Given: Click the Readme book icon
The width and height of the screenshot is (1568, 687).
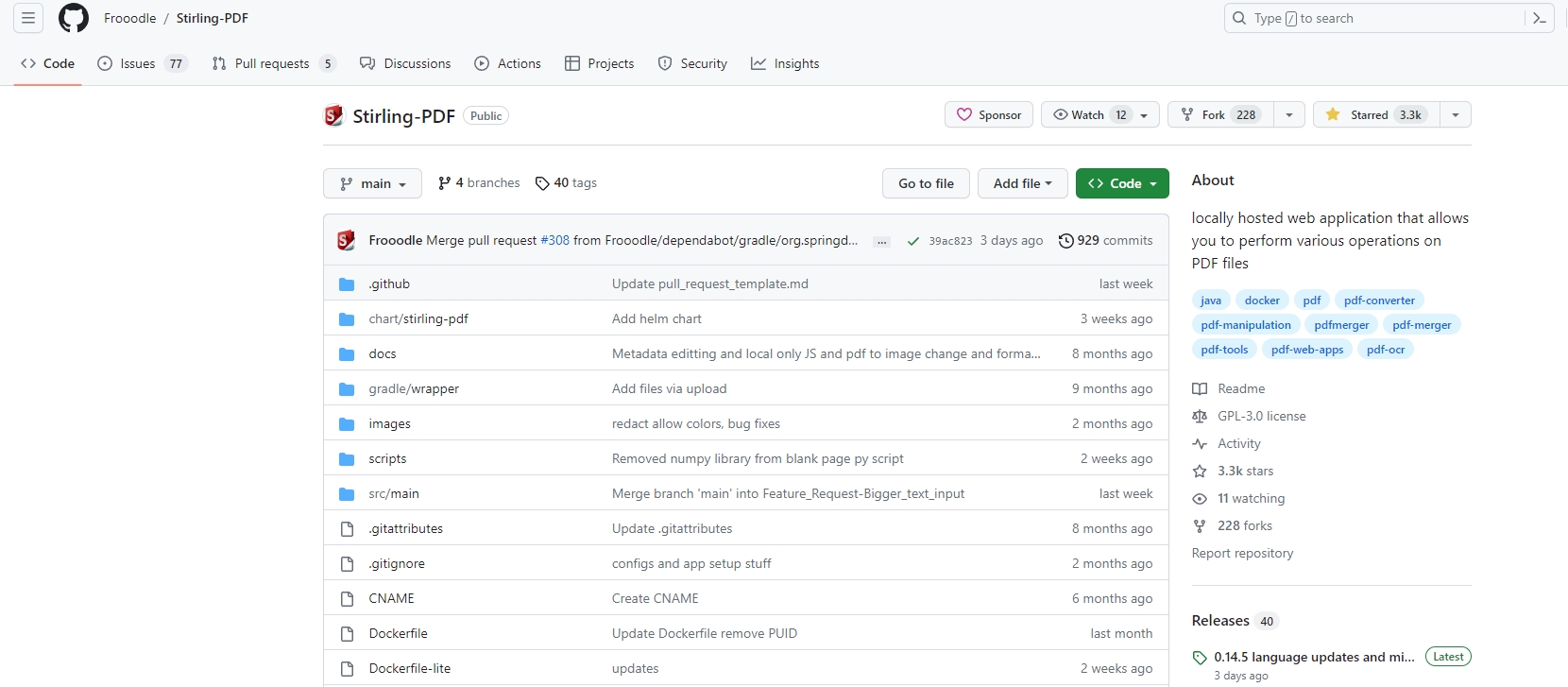Looking at the screenshot, I should tap(1200, 389).
